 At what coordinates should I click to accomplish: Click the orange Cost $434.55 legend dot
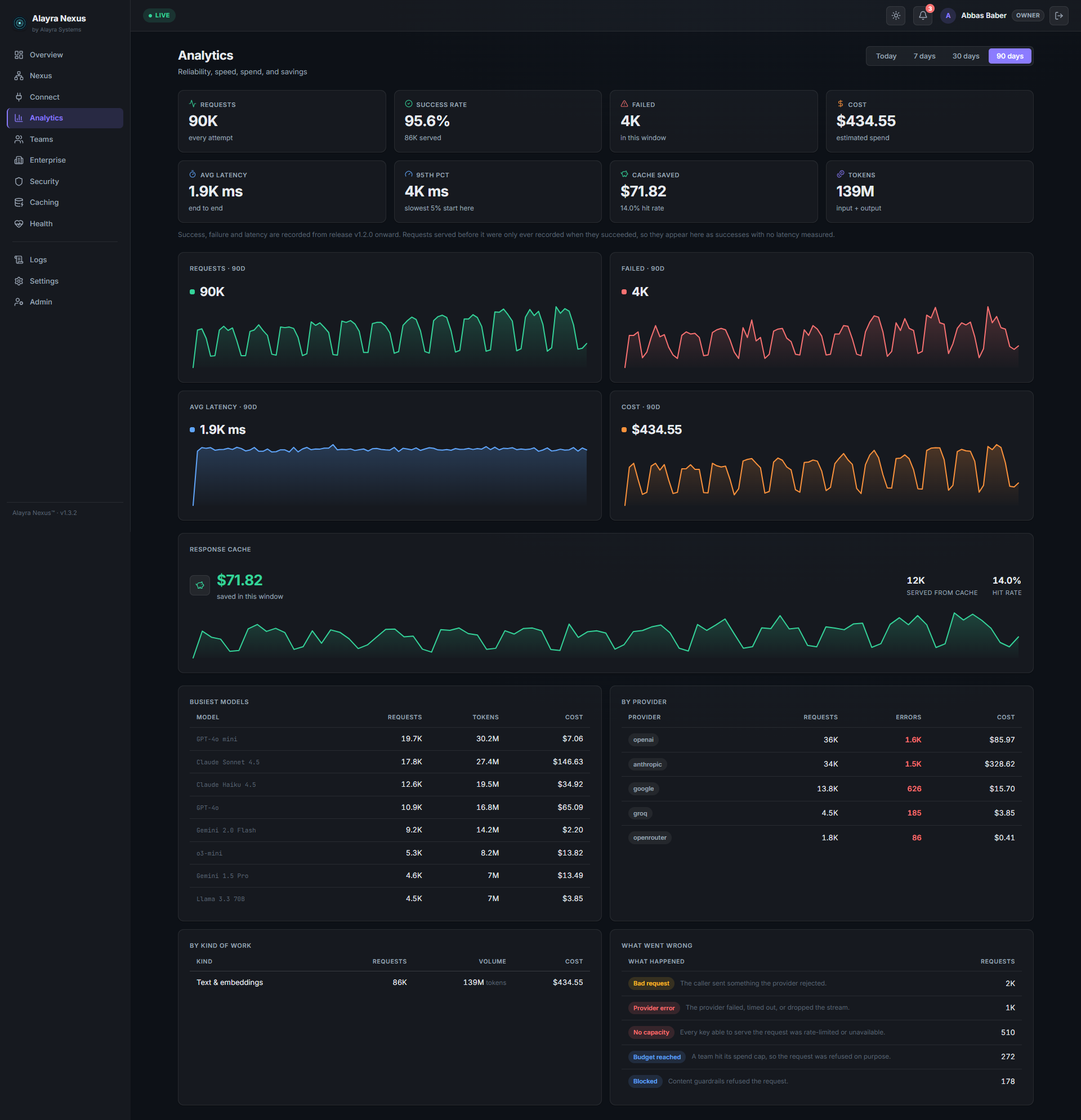pos(624,430)
